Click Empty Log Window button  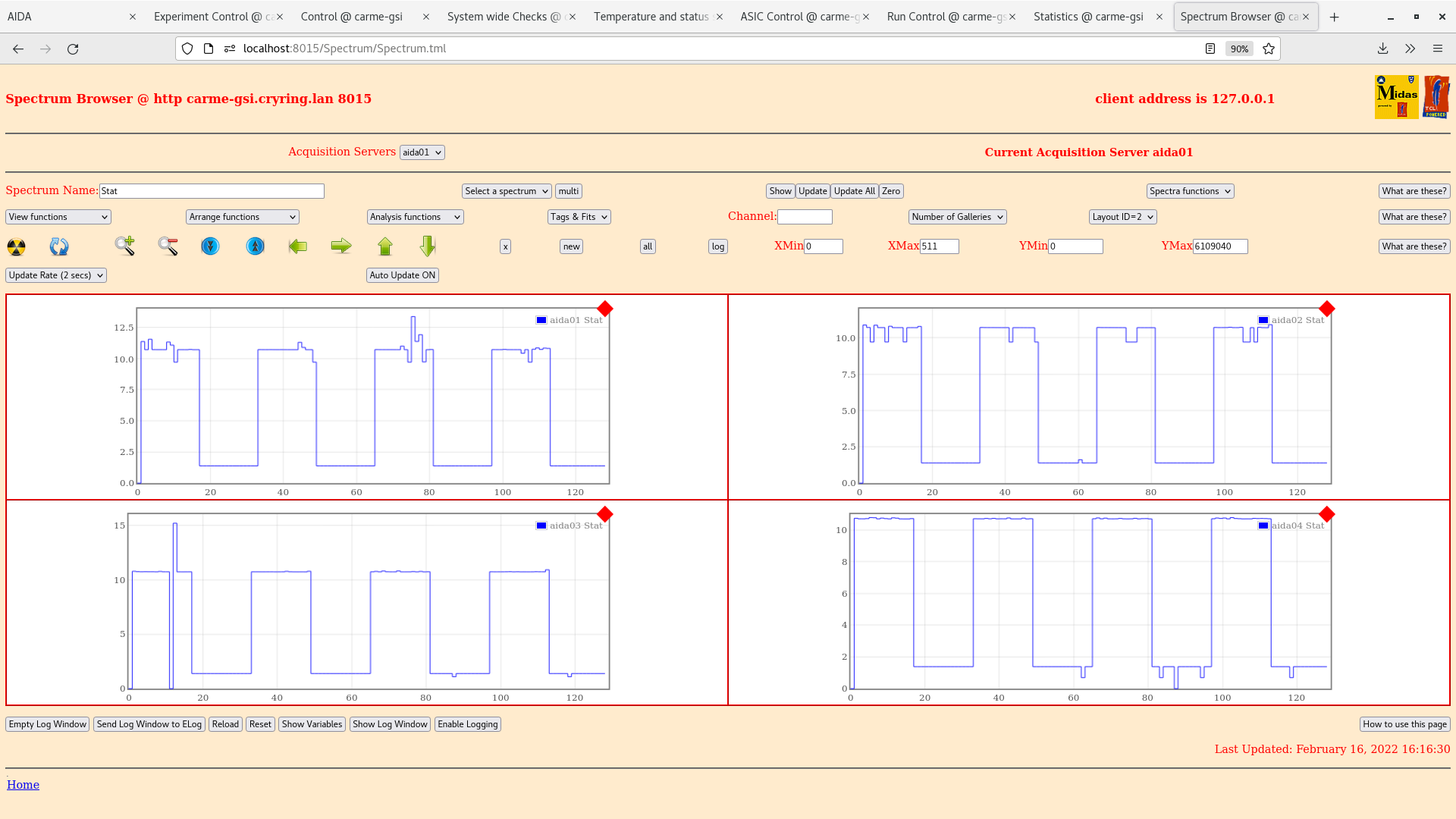pyautogui.click(x=48, y=724)
